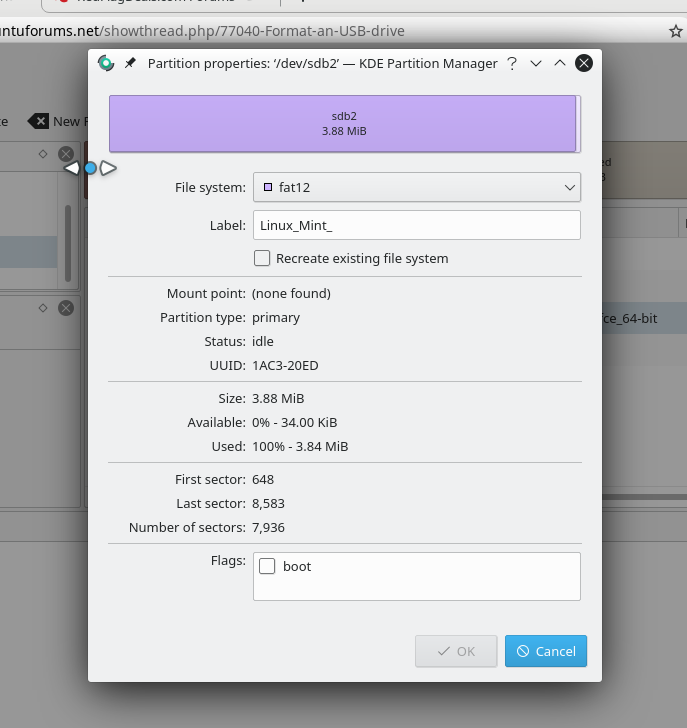The height and width of the screenshot is (728, 687).
Task: Enable Recreate existing file system
Action: tap(262, 258)
